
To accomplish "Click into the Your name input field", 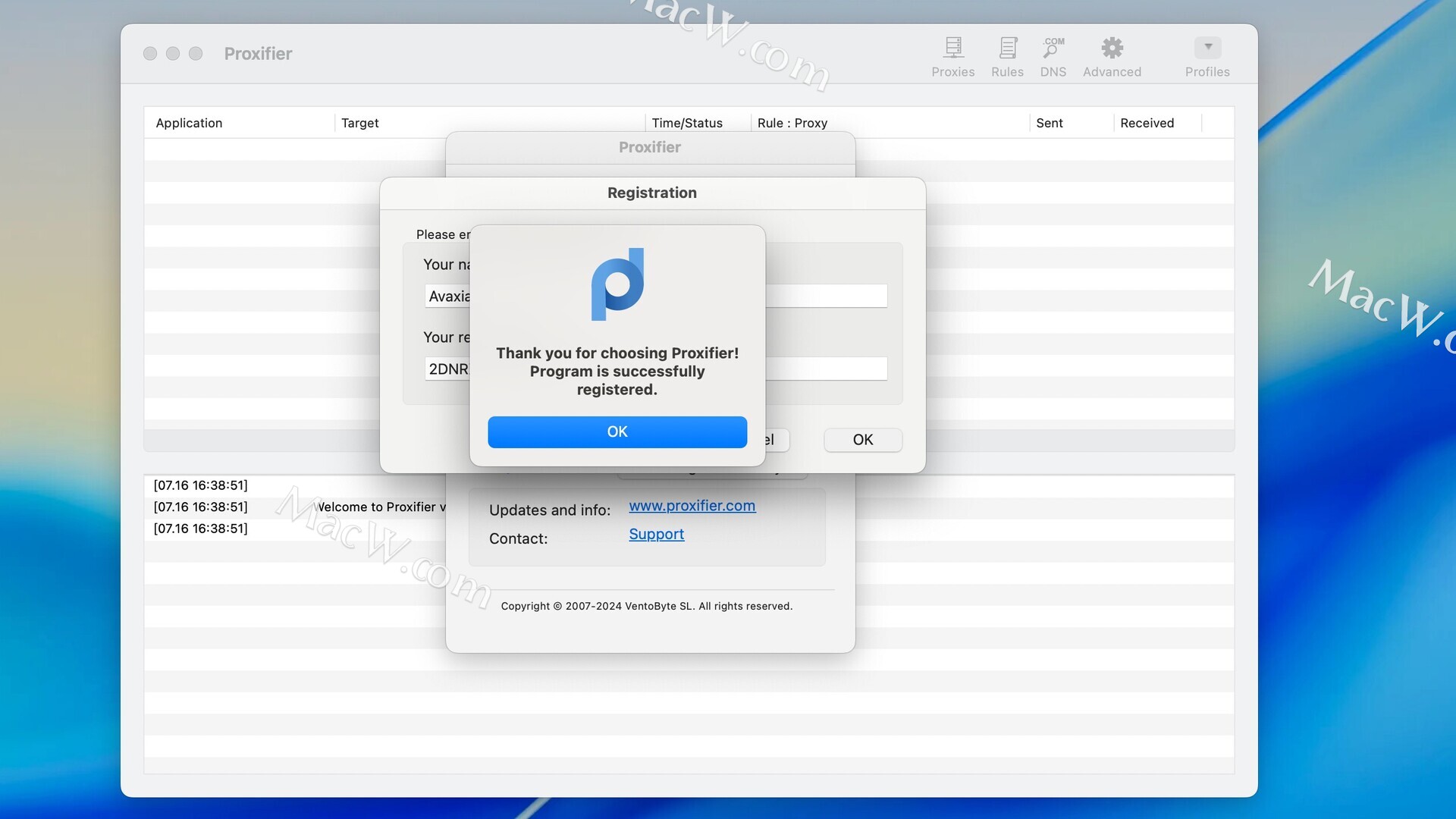I will click(825, 296).
